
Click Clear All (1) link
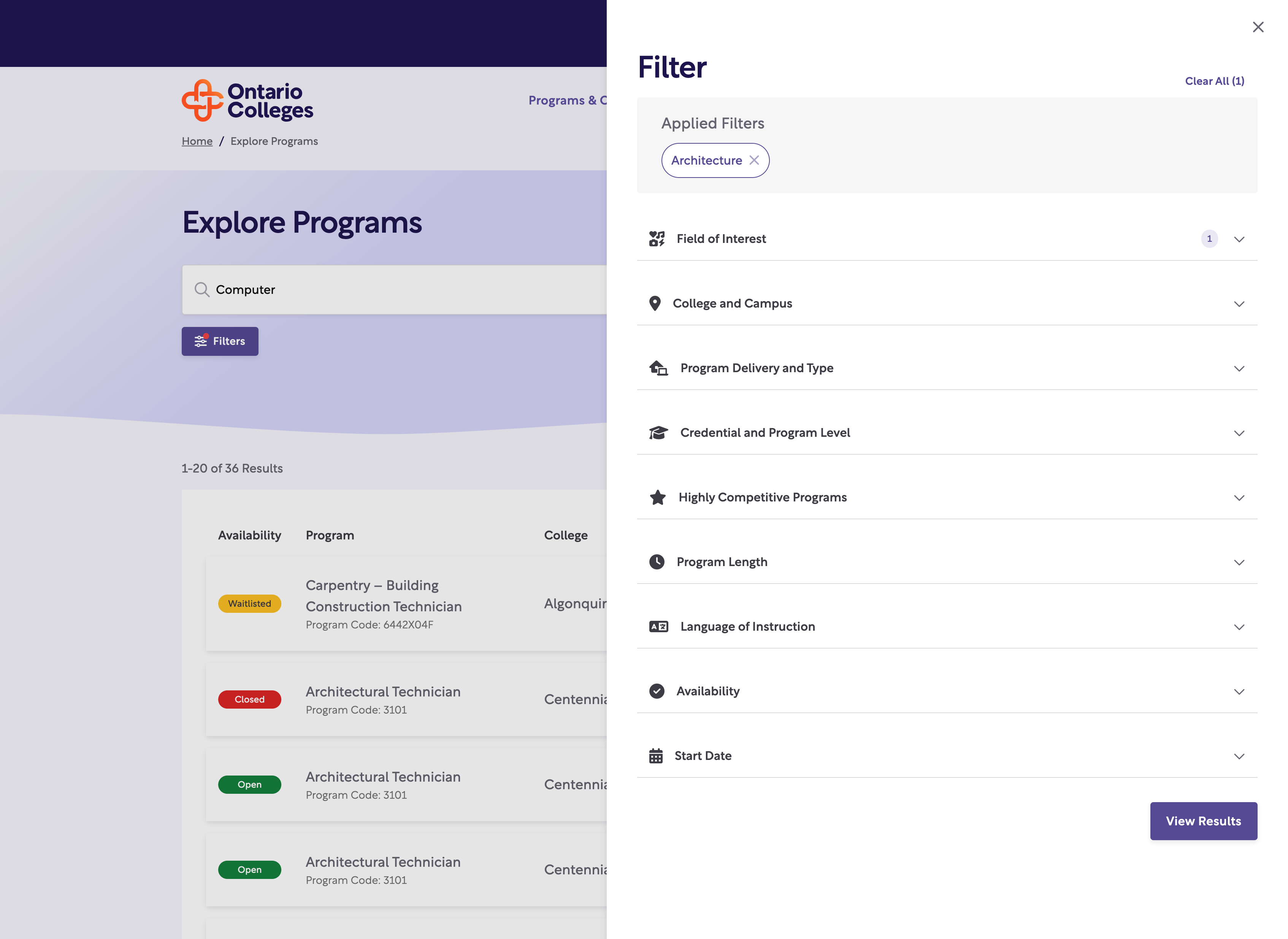(1214, 81)
